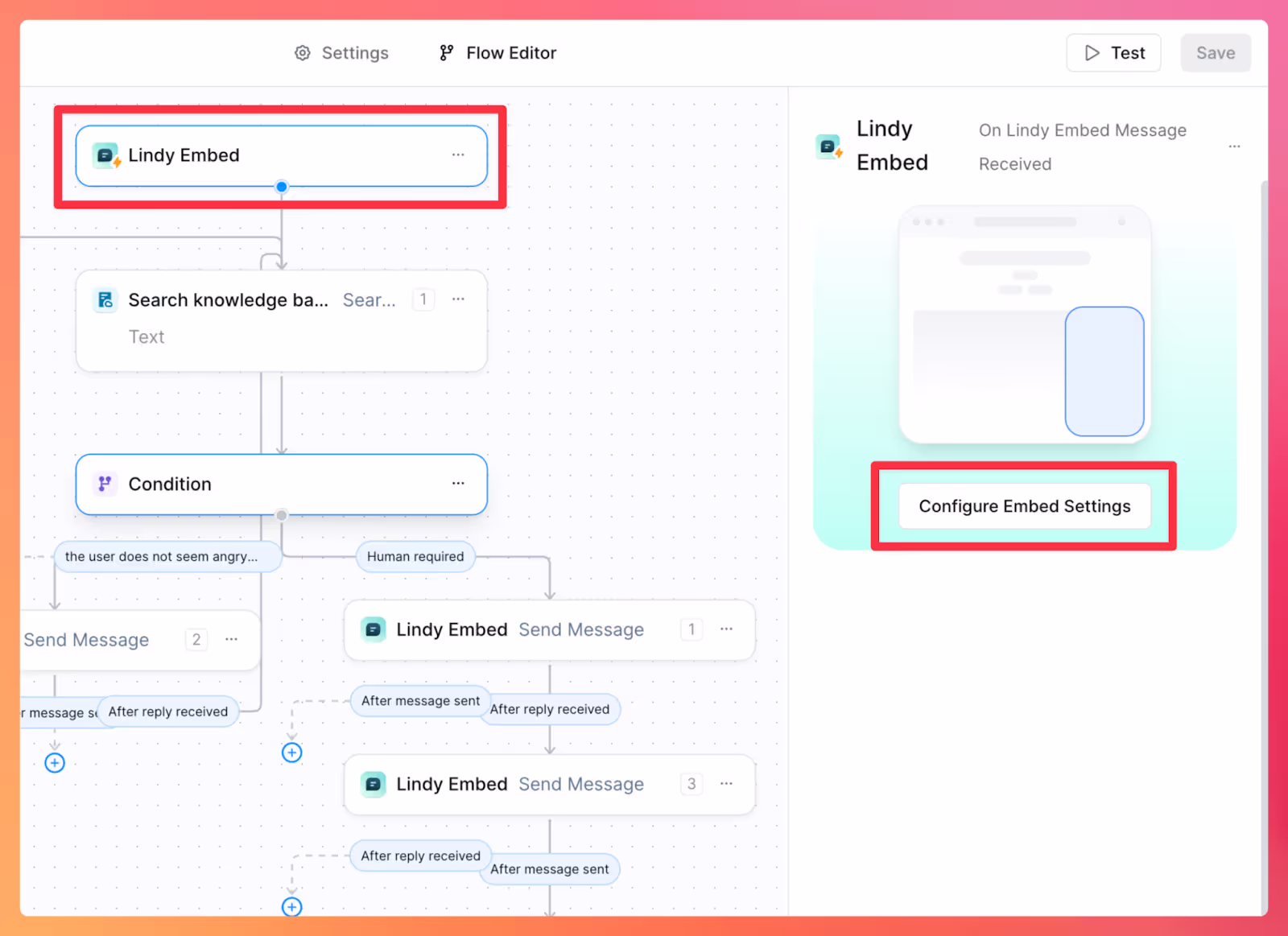Viewport: 1288px width, 936px height.
Task: Select the Lindy Embed trigger node
Action: (x=282, y=155)
